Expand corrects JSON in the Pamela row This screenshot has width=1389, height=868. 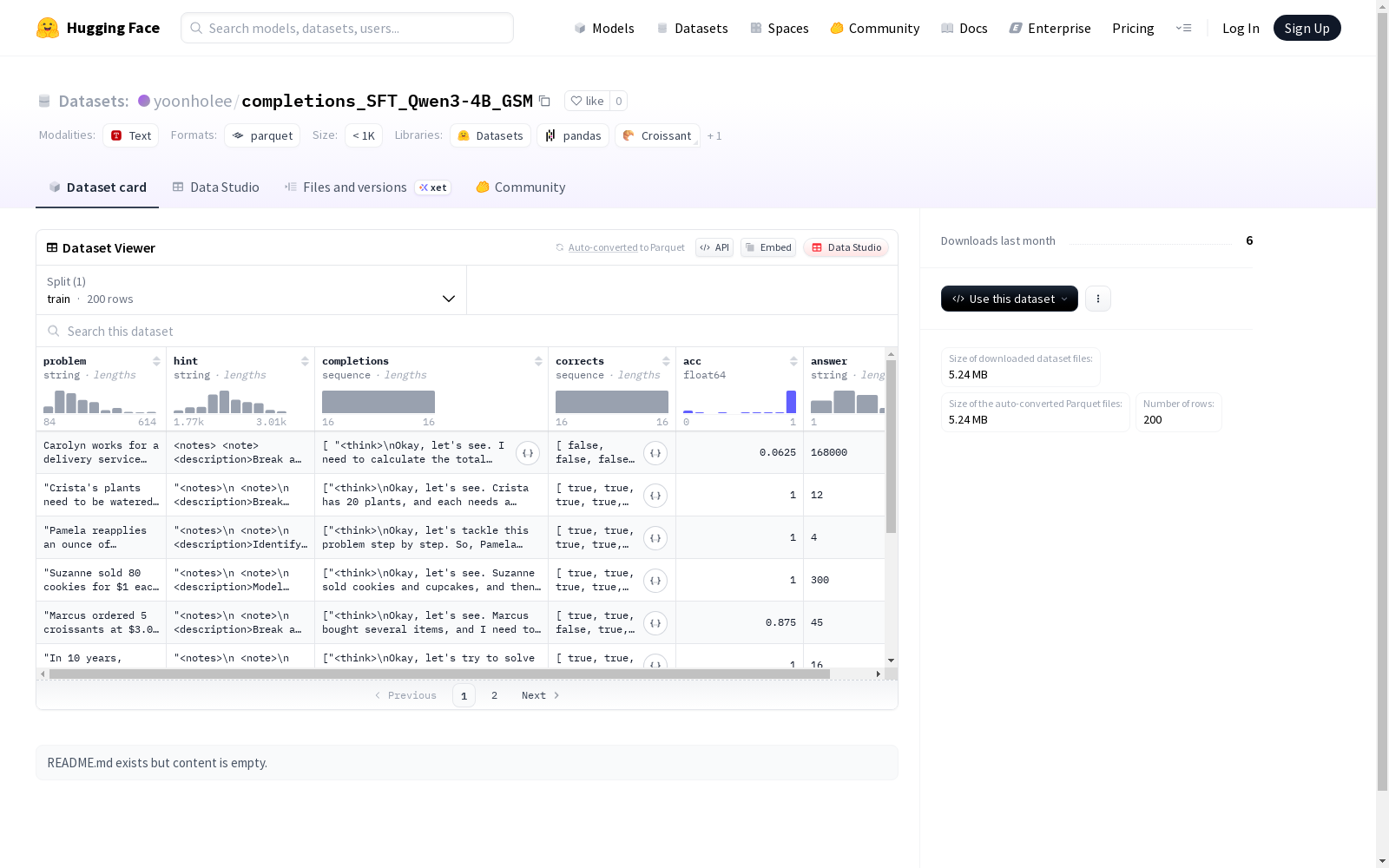[655, 538]
